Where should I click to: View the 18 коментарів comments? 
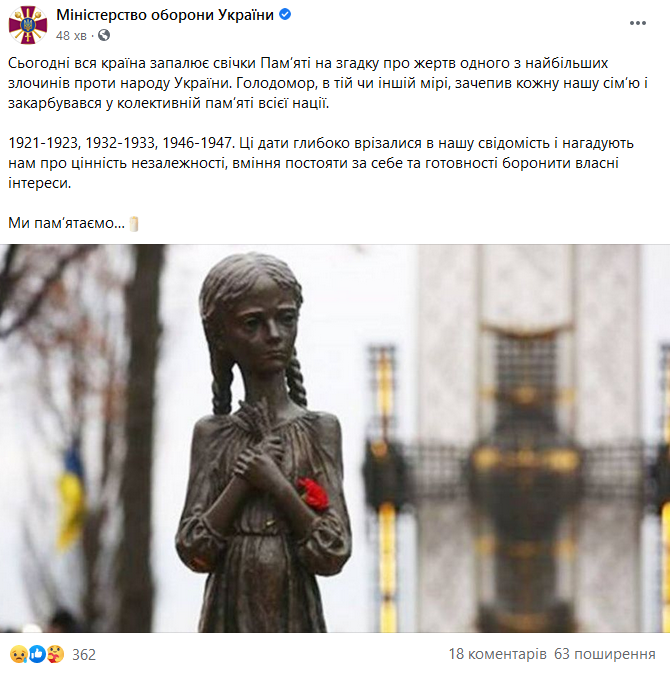click(x=497, y=654)
